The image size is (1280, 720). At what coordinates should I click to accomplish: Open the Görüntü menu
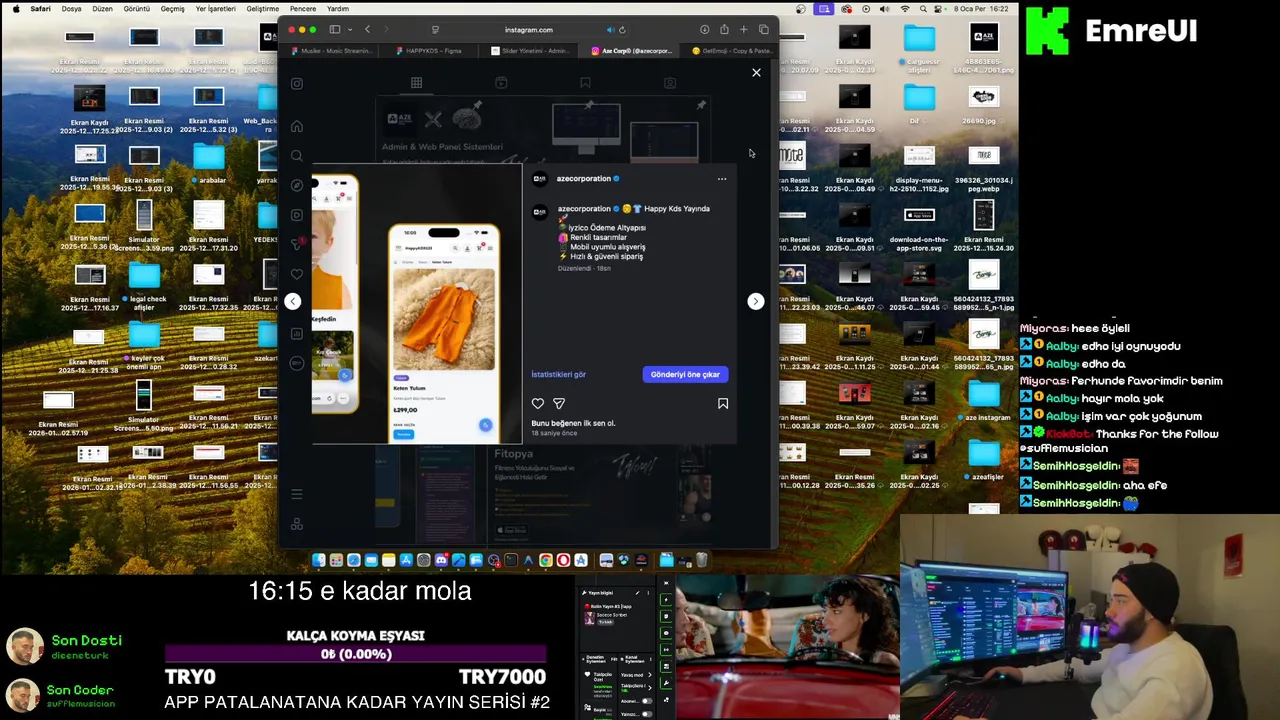tap(136, 9)
